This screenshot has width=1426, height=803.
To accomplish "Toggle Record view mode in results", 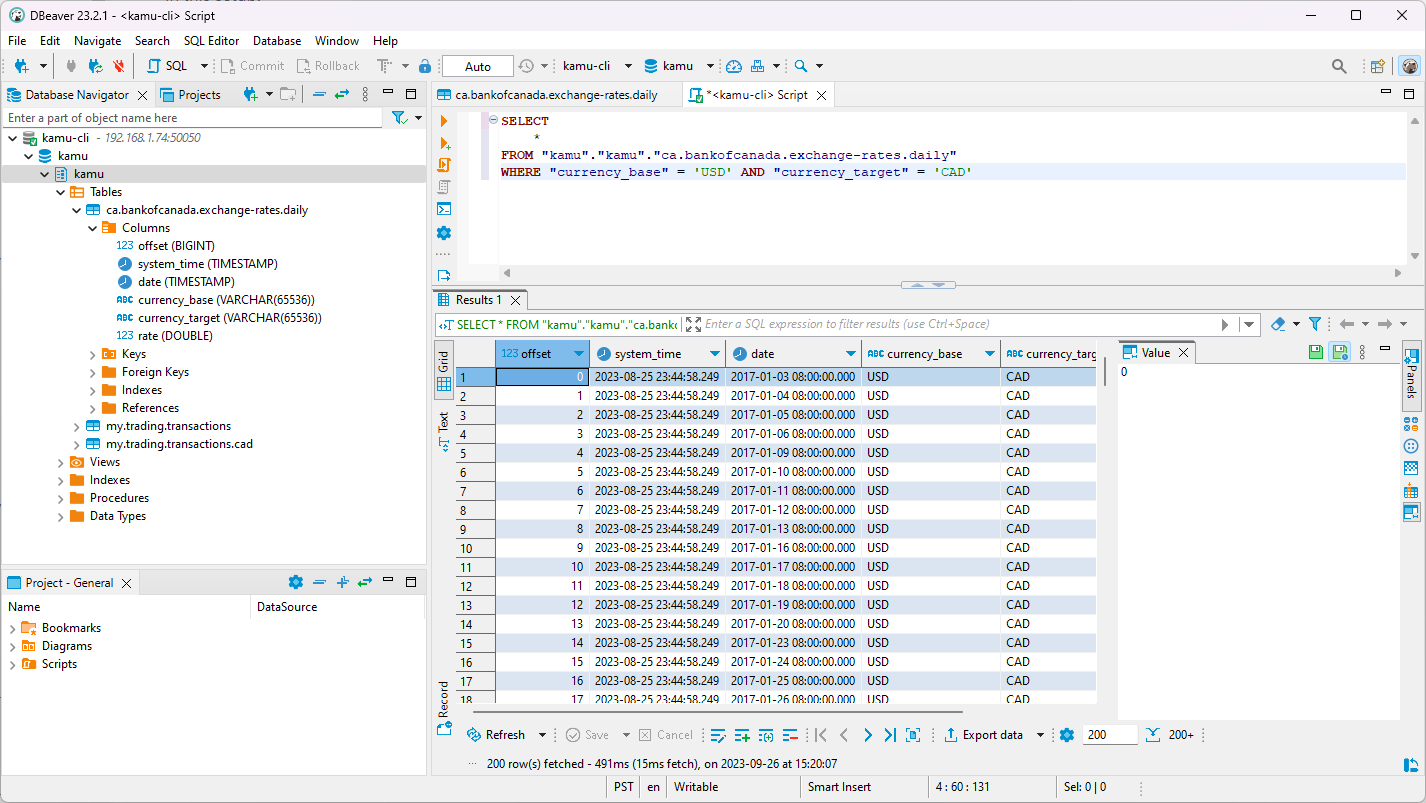I will point(443,707).
